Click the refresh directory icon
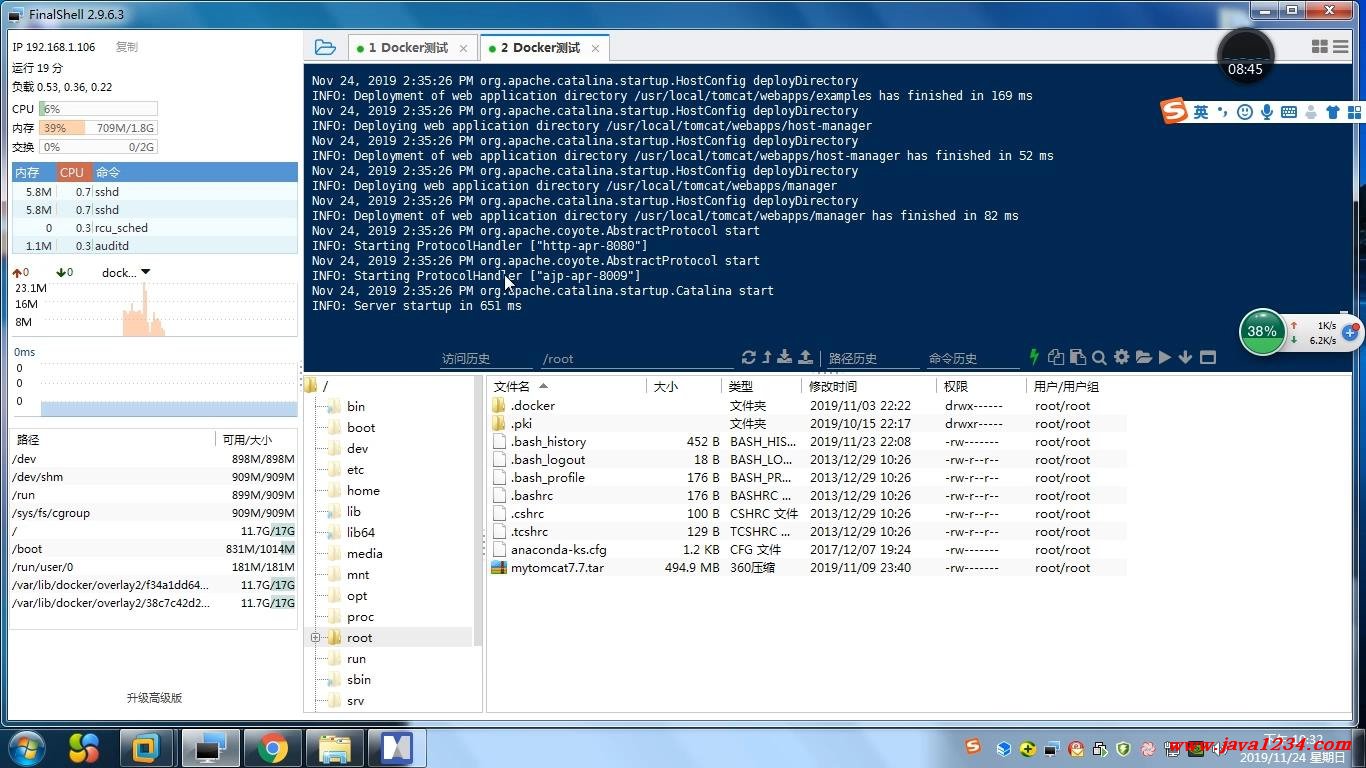The width and height of the screenshot is (1366, 768). (x=749, y=357)
